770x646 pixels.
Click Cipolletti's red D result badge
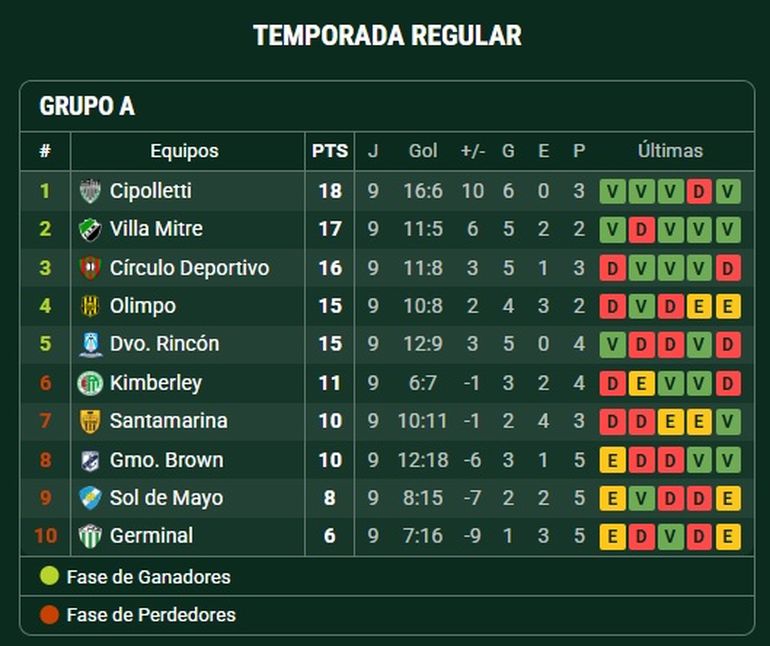tap(699, 192)
